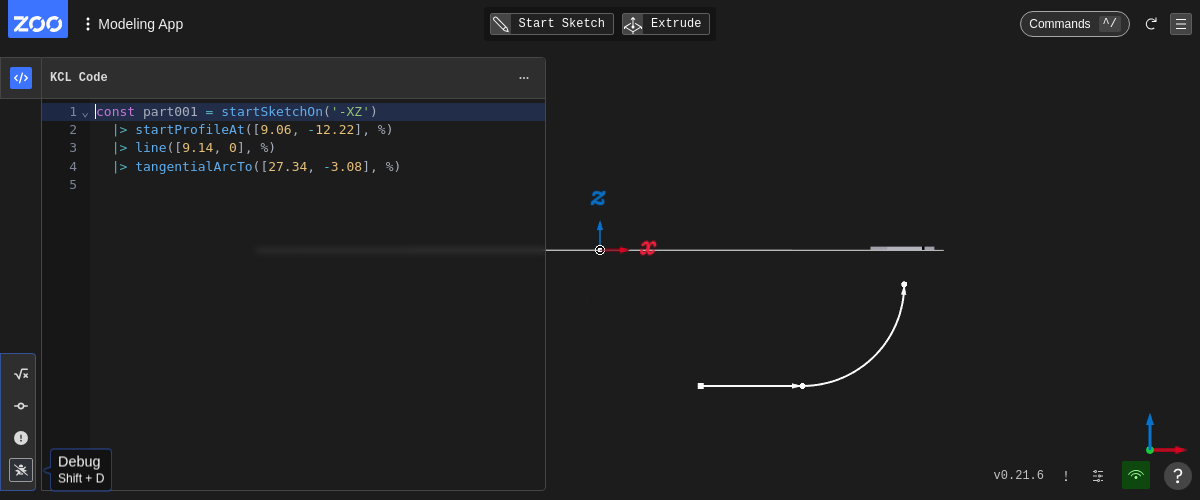Open the KCL Errors pane icon
Viewport: 1200px width, 500px height.
(21, 438)
